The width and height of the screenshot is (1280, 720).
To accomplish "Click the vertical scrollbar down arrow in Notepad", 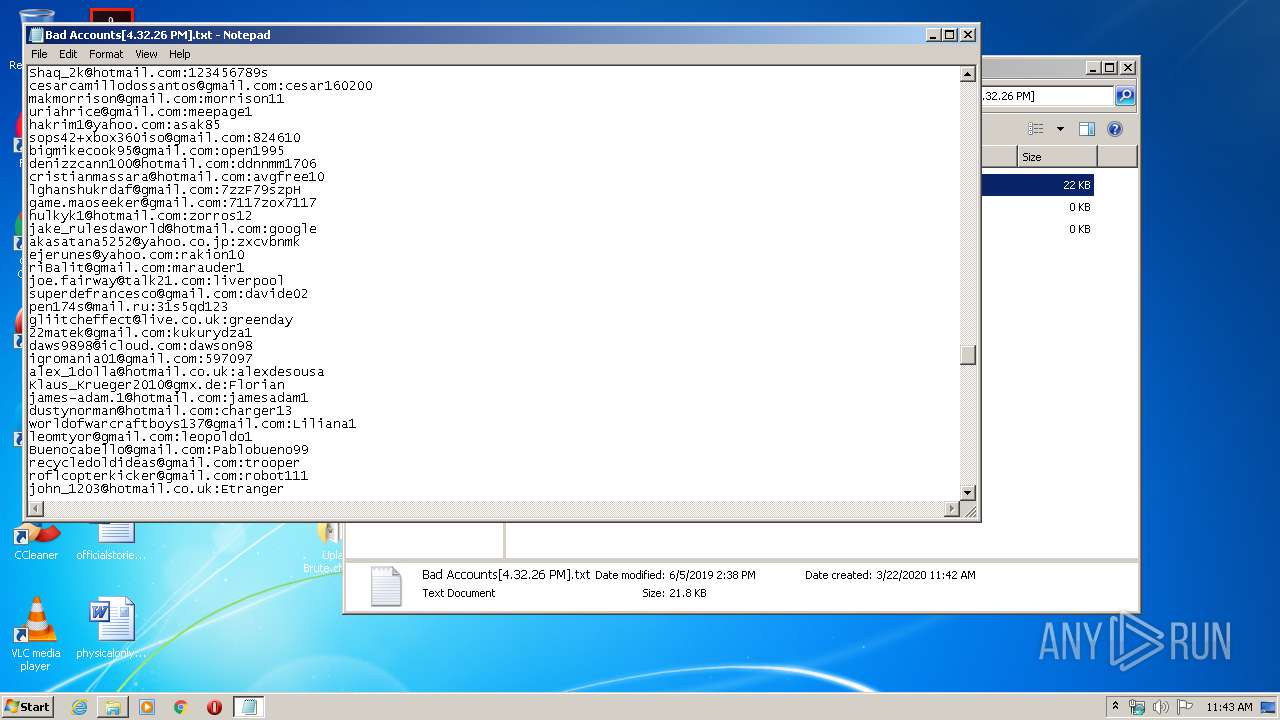I will [x=967, y=492].
